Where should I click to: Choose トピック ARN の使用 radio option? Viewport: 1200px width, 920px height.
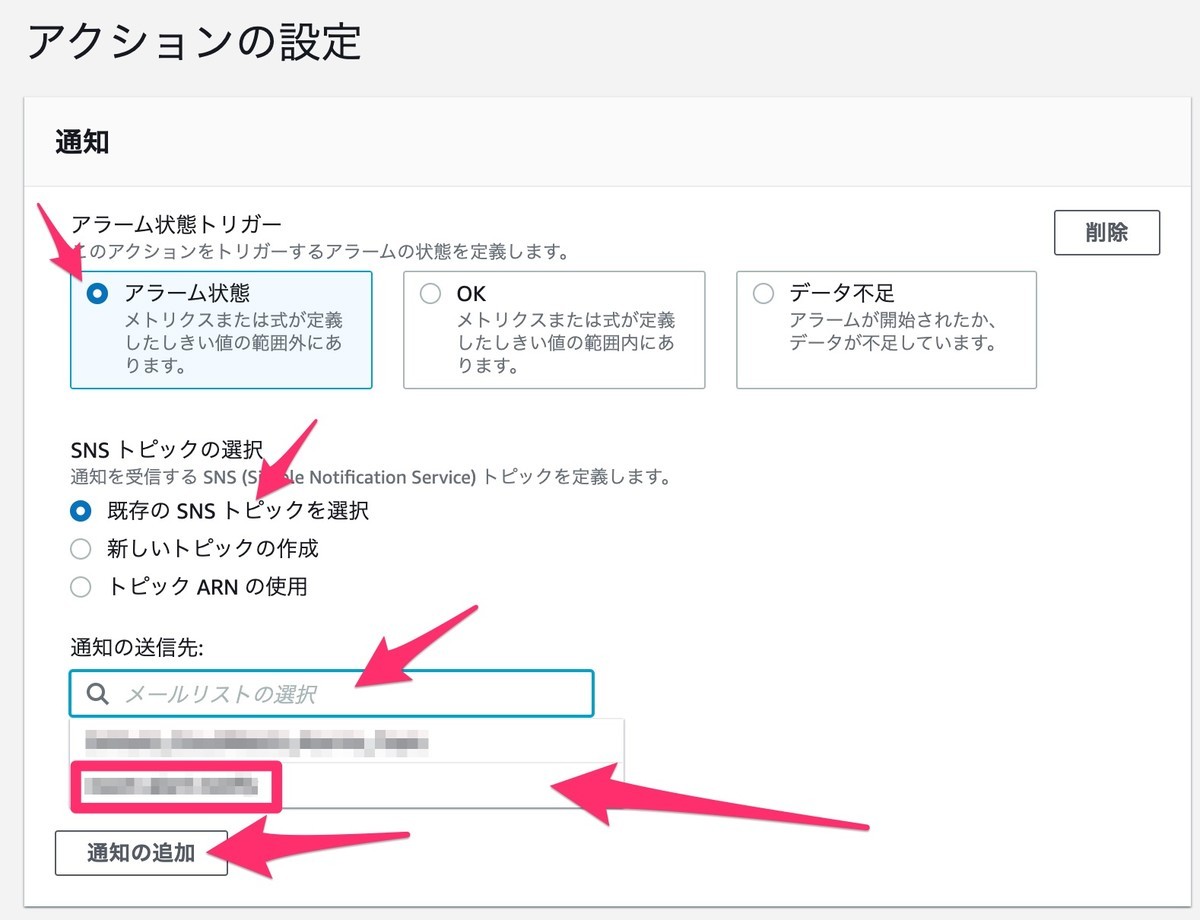(x=81, y=587)
